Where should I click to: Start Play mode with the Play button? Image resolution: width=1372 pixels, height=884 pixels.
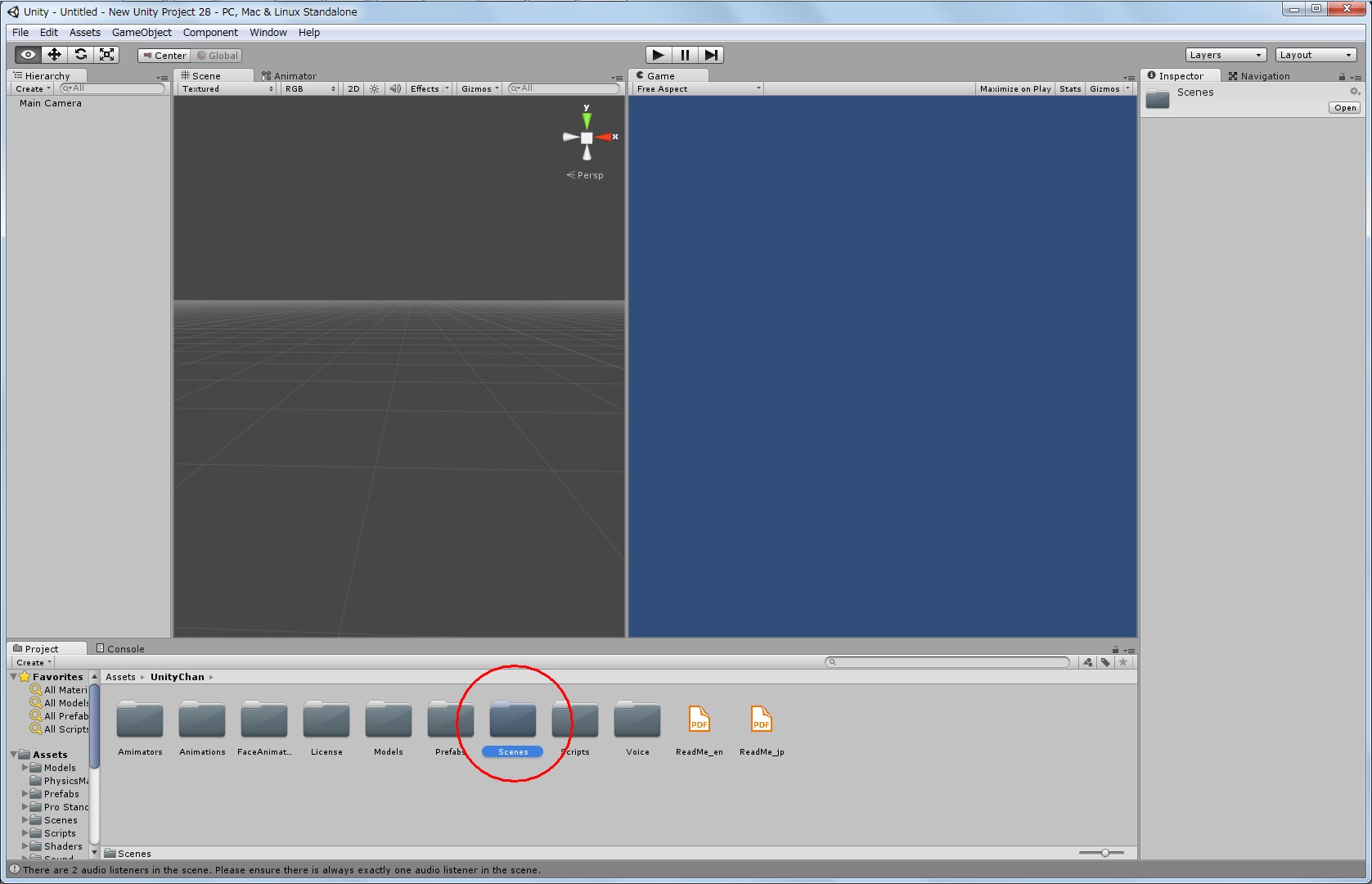click(x=659, y=55)
